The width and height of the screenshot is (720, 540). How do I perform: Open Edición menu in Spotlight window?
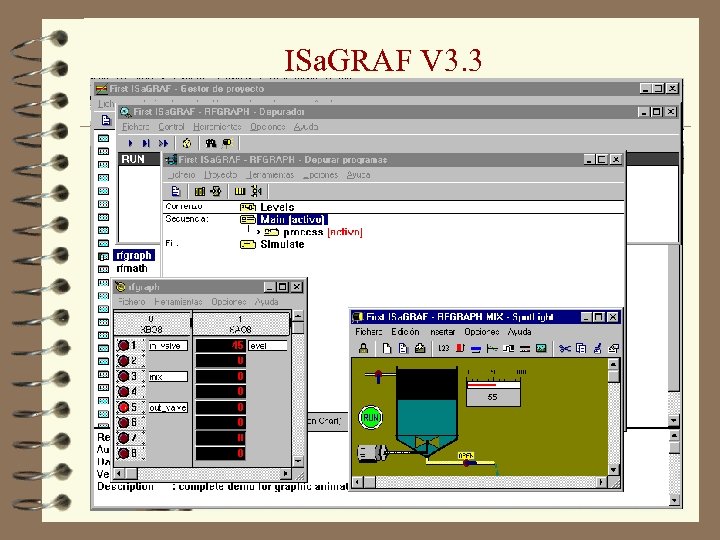(x=405, y=332)
